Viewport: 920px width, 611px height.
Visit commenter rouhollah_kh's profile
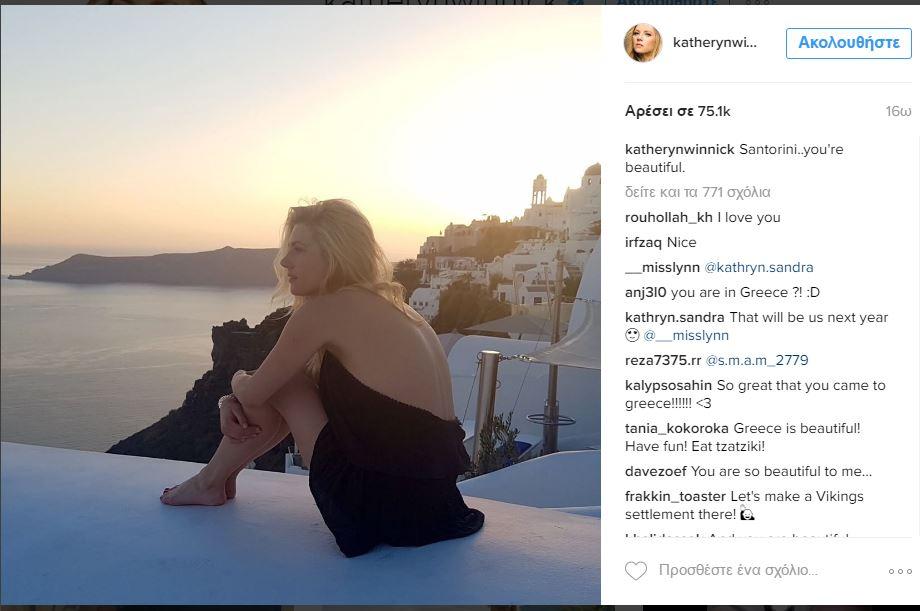(668, 217)
